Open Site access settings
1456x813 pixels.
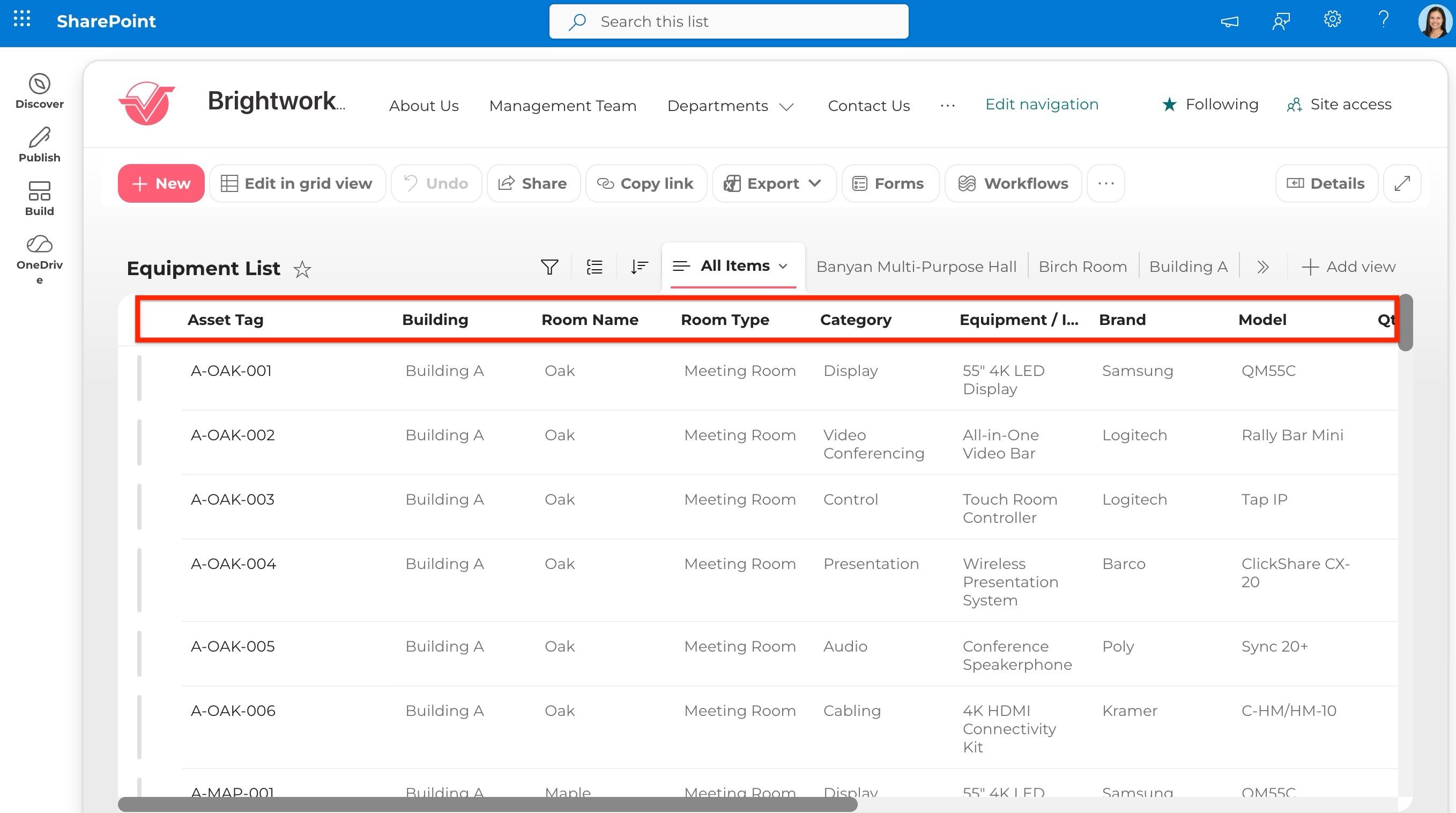pyautogui.click(x=1339, y=104)
